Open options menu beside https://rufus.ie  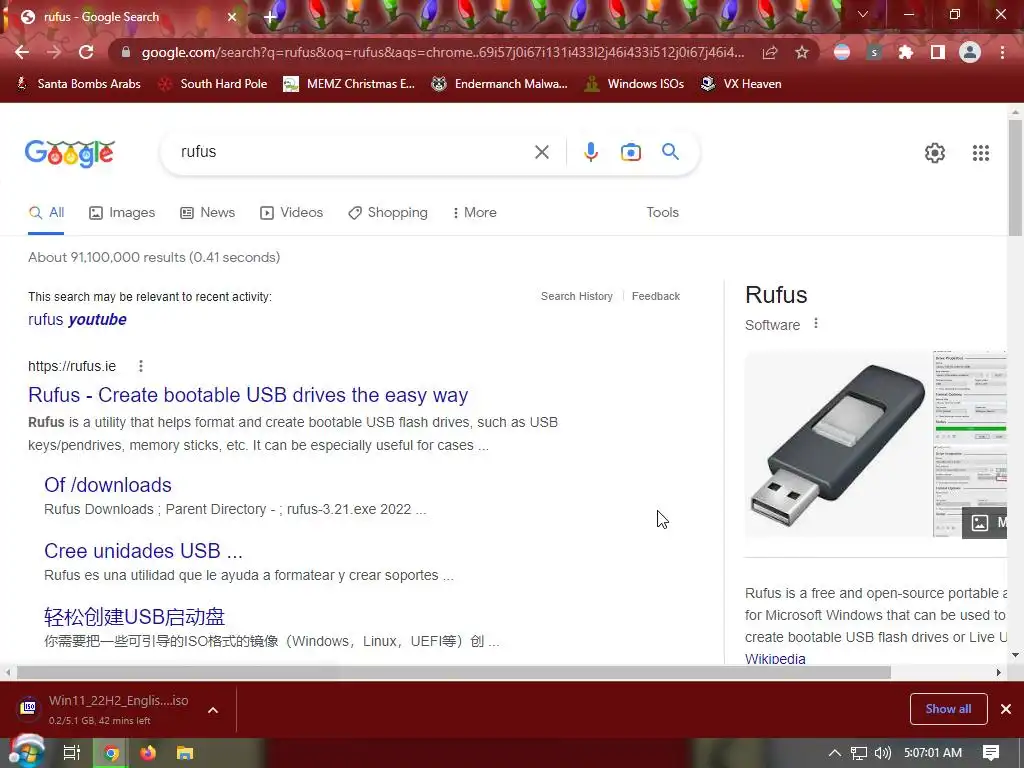(141, 366)
